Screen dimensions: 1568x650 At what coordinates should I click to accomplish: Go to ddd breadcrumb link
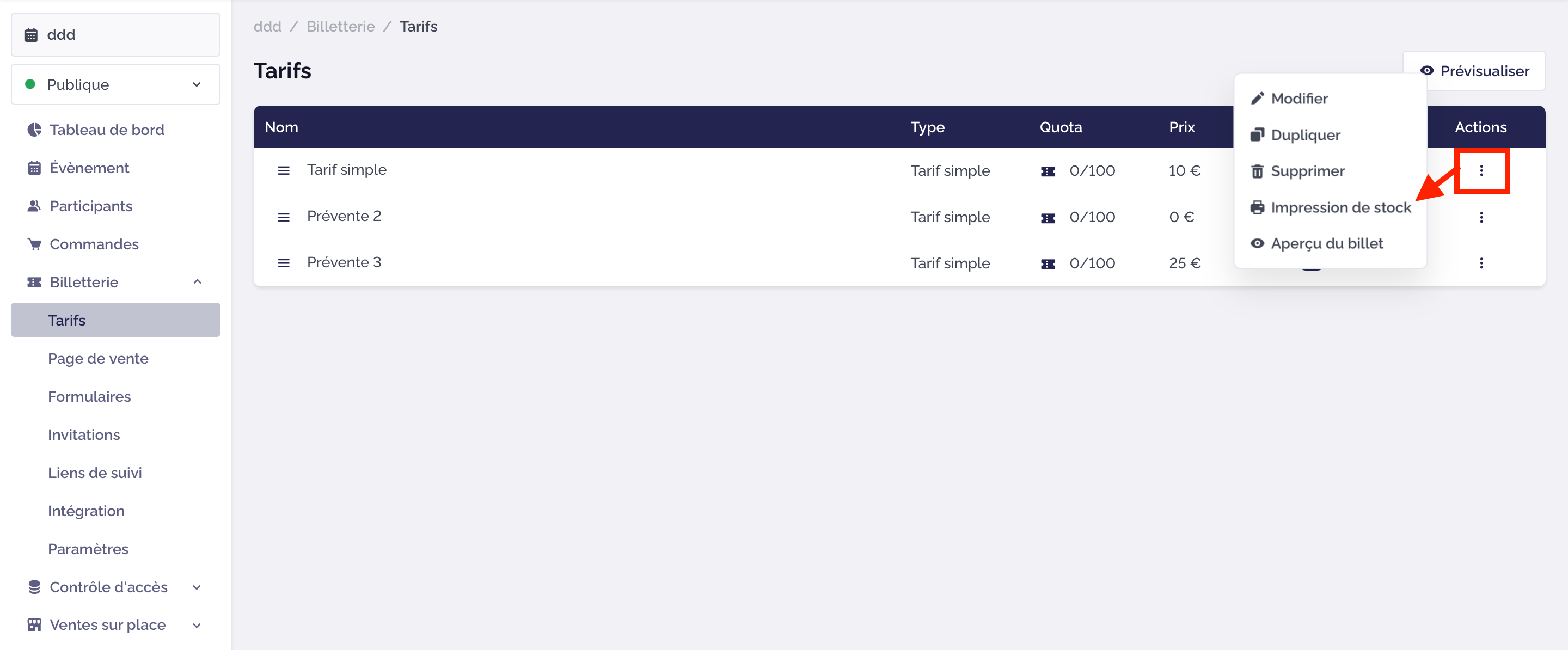[267, 27]
